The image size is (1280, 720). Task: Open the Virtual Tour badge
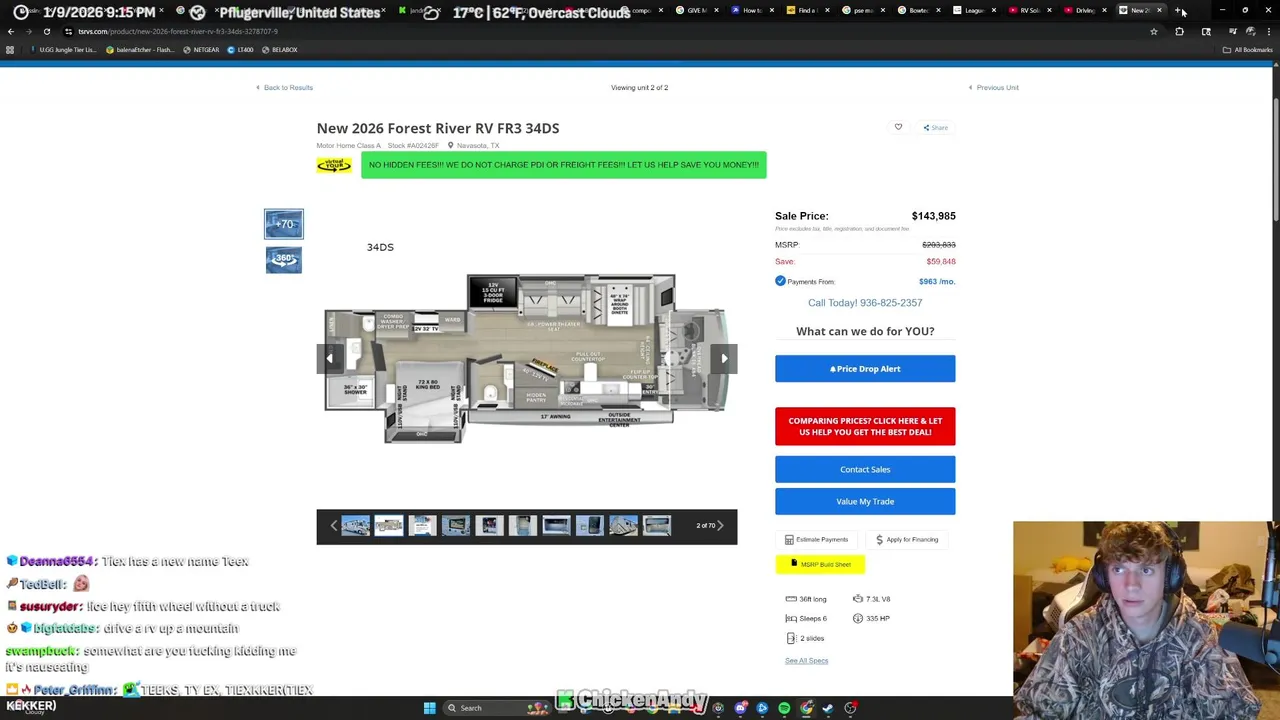click(x=334, y=165)
